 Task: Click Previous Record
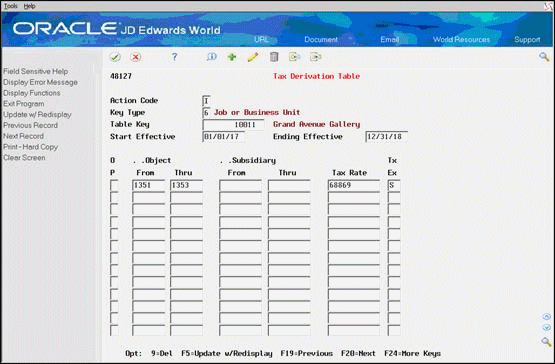click(30, 125)
